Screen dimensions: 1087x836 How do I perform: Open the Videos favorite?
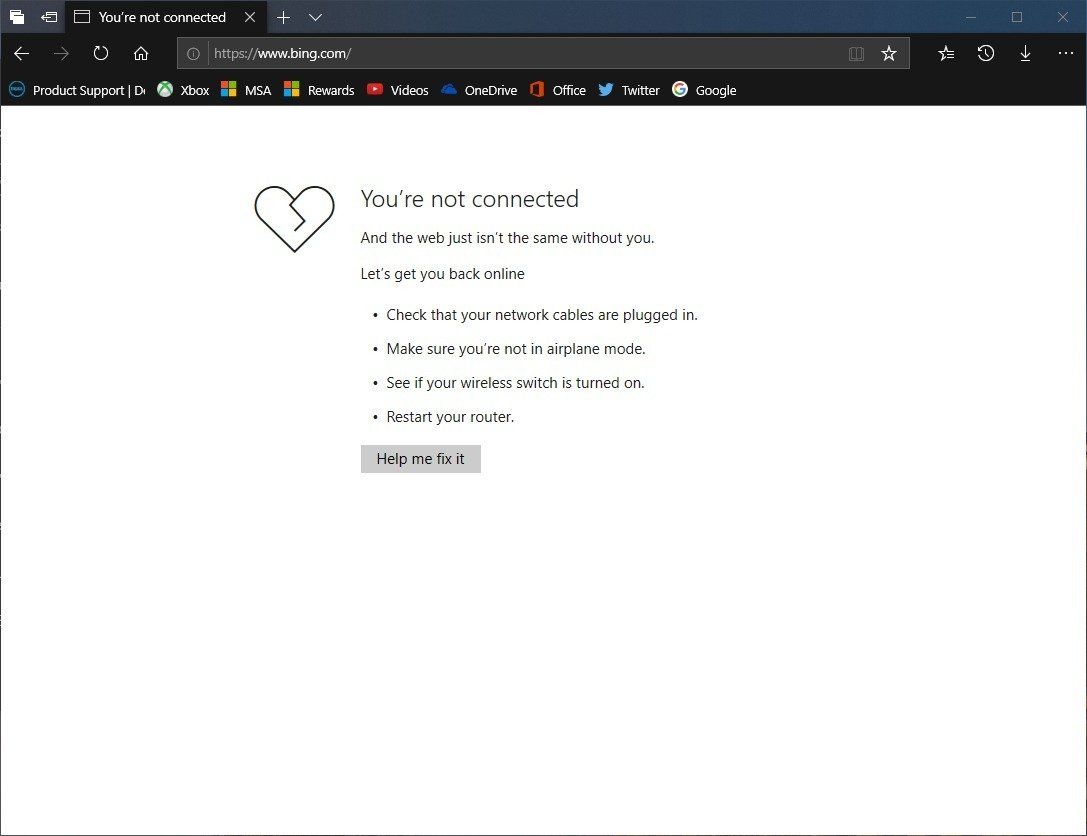(x=397, y=90)
